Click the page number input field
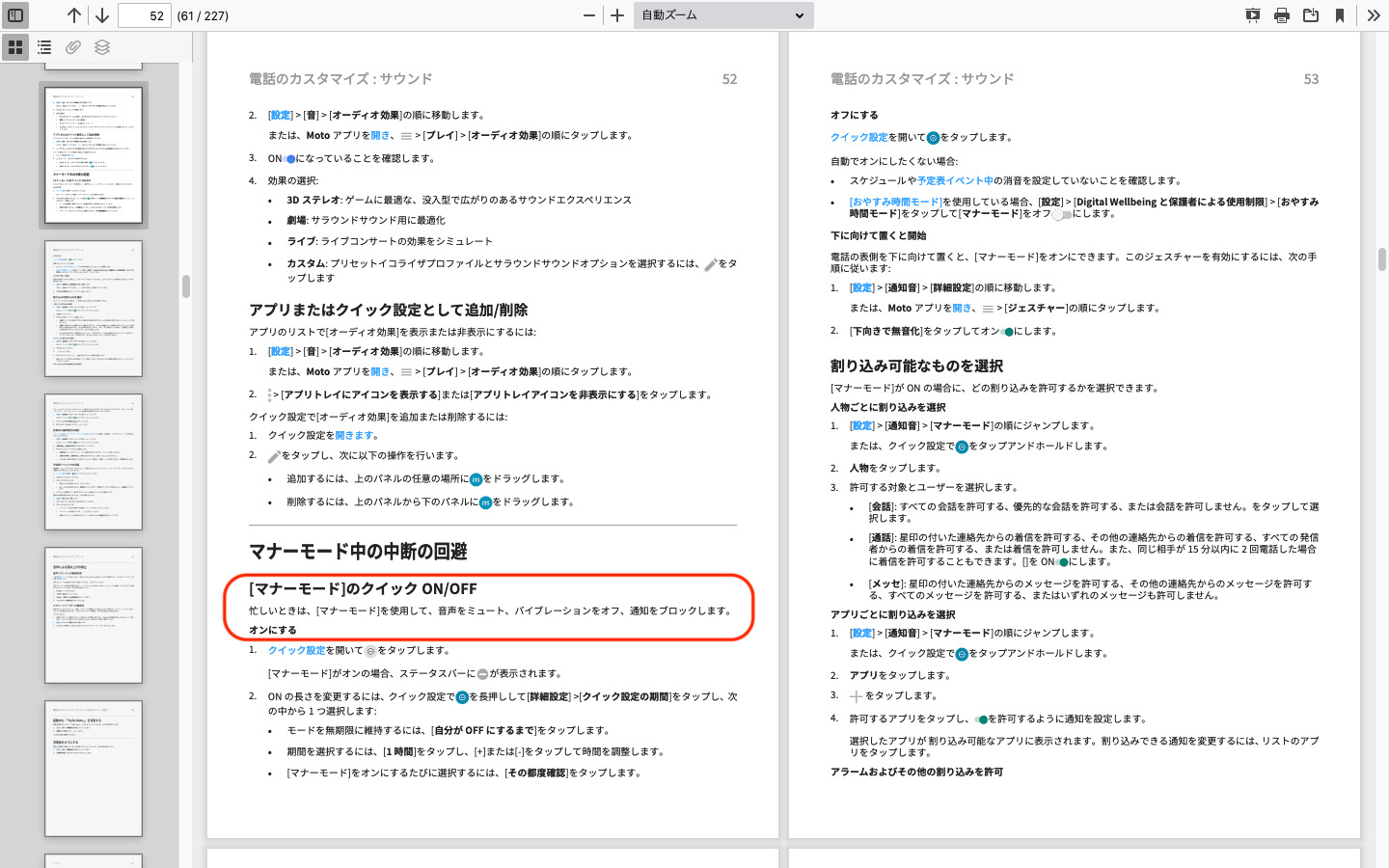 [145, 15]
